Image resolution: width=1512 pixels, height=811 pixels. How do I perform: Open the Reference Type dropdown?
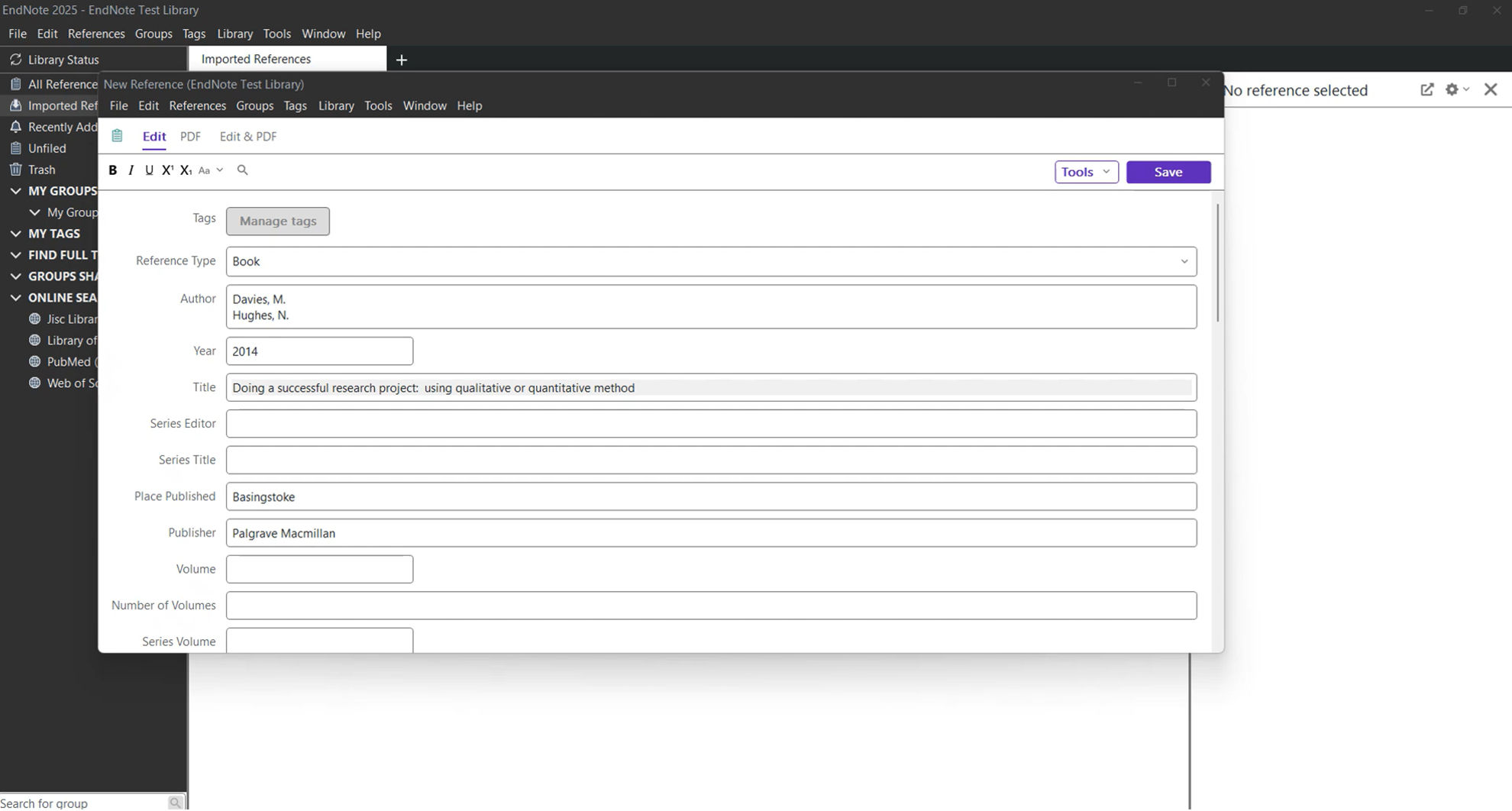click(711, 261)
